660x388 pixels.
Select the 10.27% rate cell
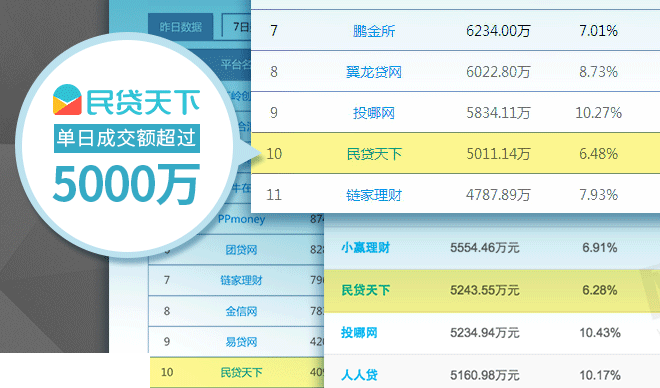point(598,113)
